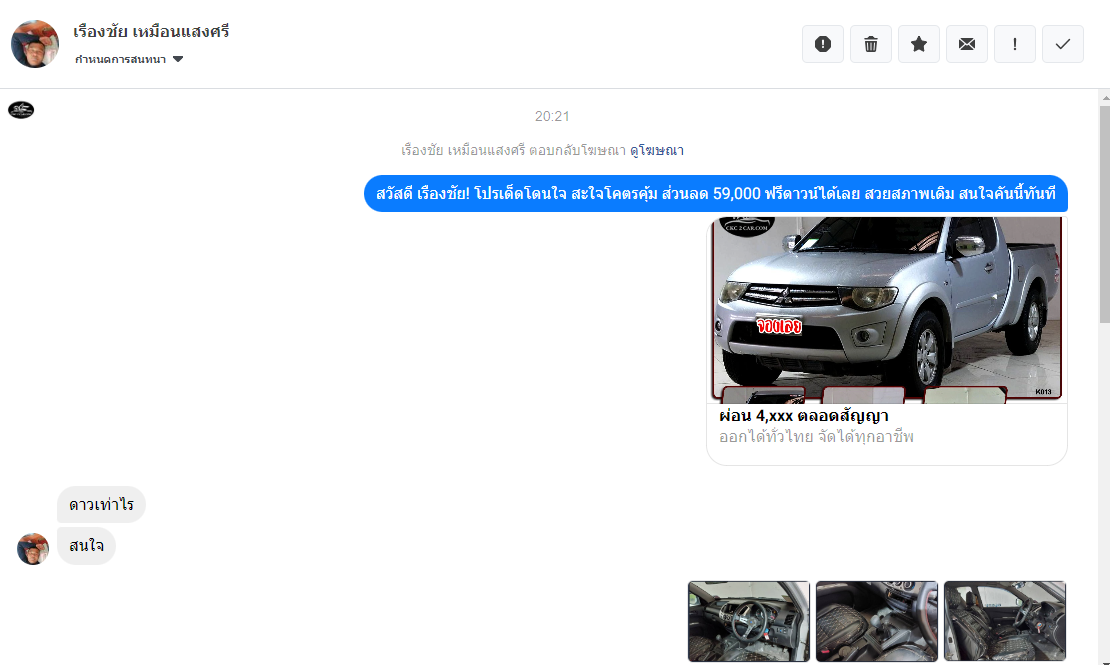Open the seats interior photo
The width and height of the screenshot is (1110, 665).
1005,622
